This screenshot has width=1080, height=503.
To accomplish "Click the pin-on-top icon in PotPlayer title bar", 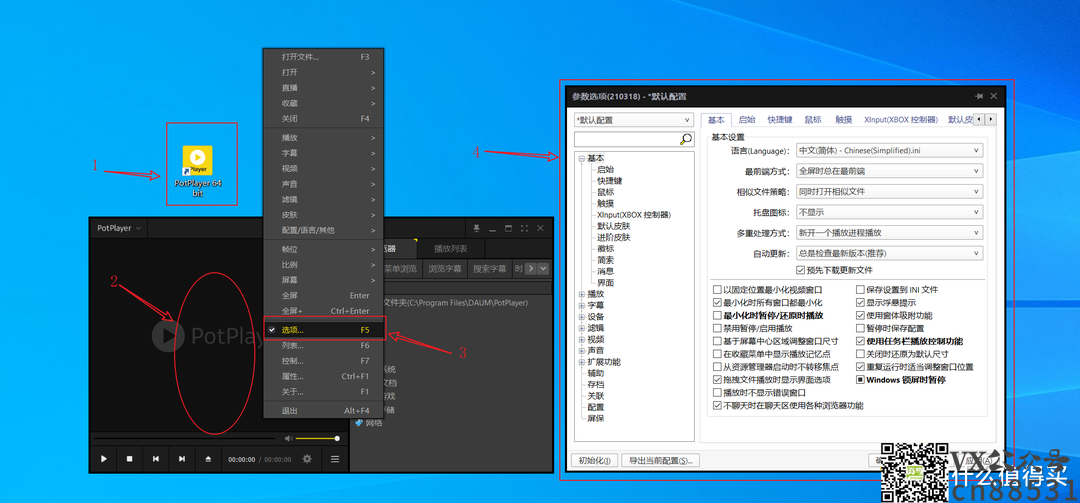I will 477,228.
